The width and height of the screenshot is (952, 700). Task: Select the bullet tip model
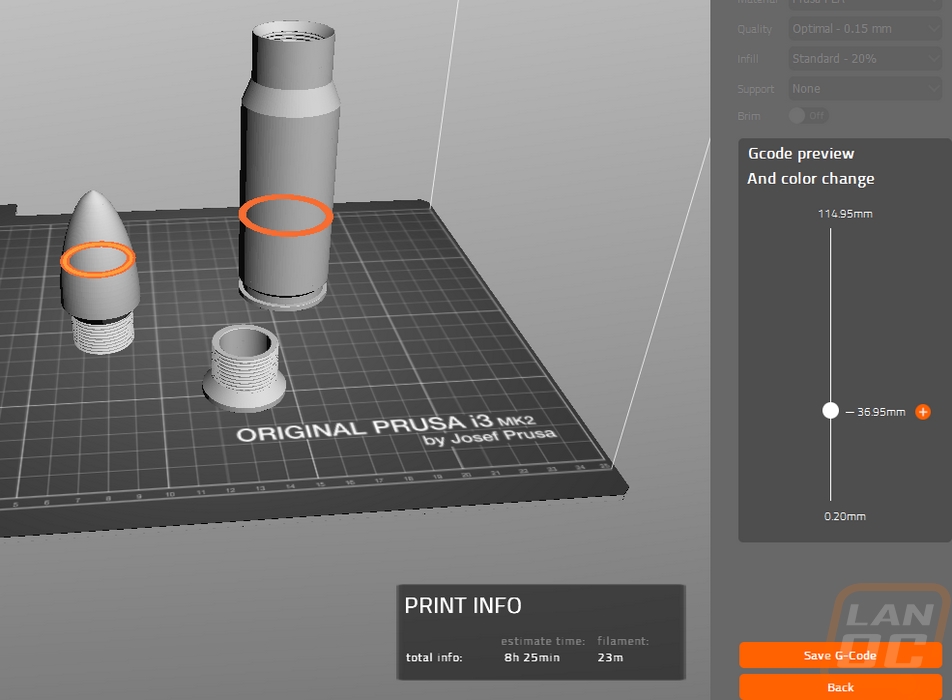point(100,272)
